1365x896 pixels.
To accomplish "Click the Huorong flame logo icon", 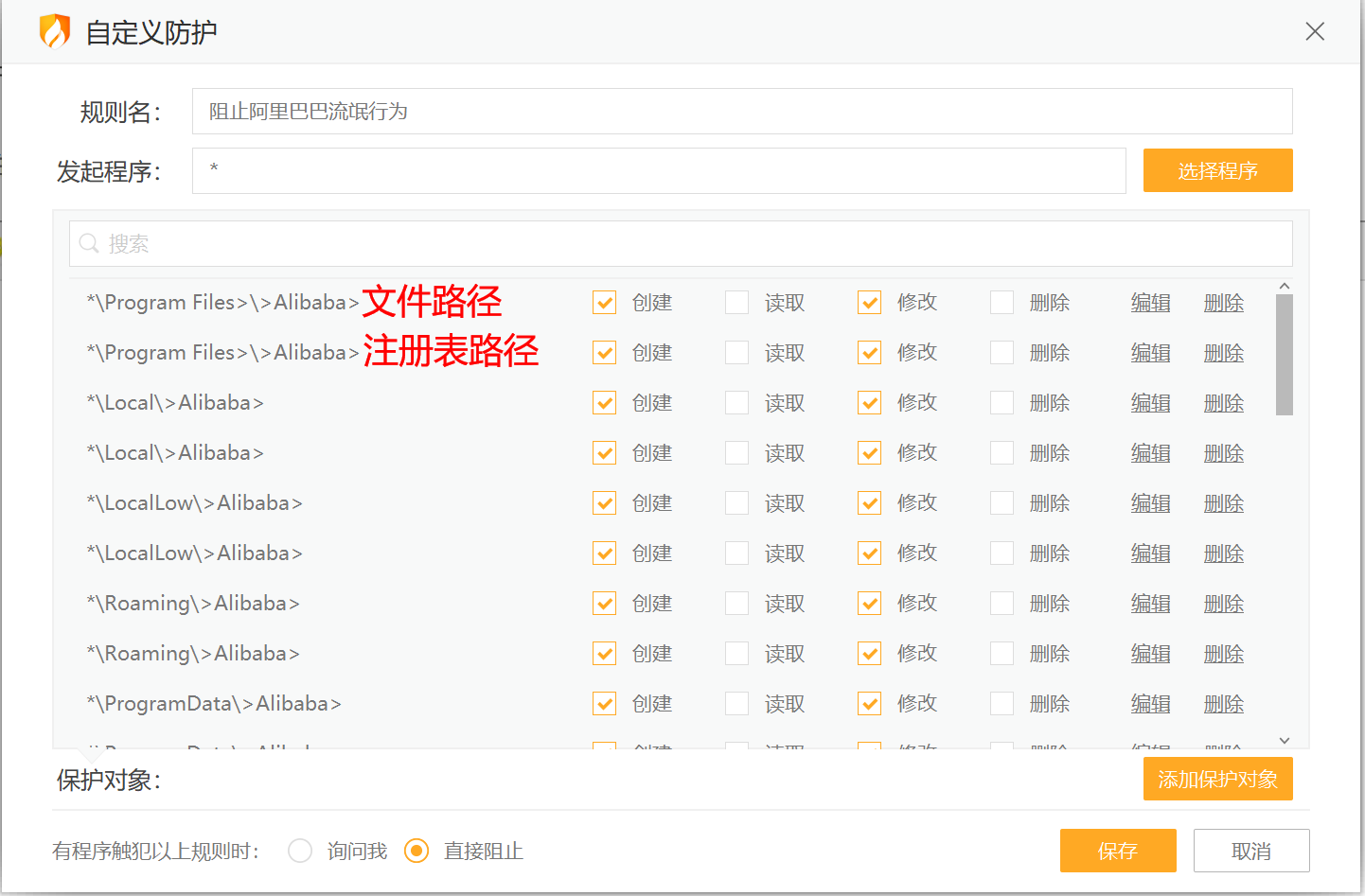I will point(55,31).
